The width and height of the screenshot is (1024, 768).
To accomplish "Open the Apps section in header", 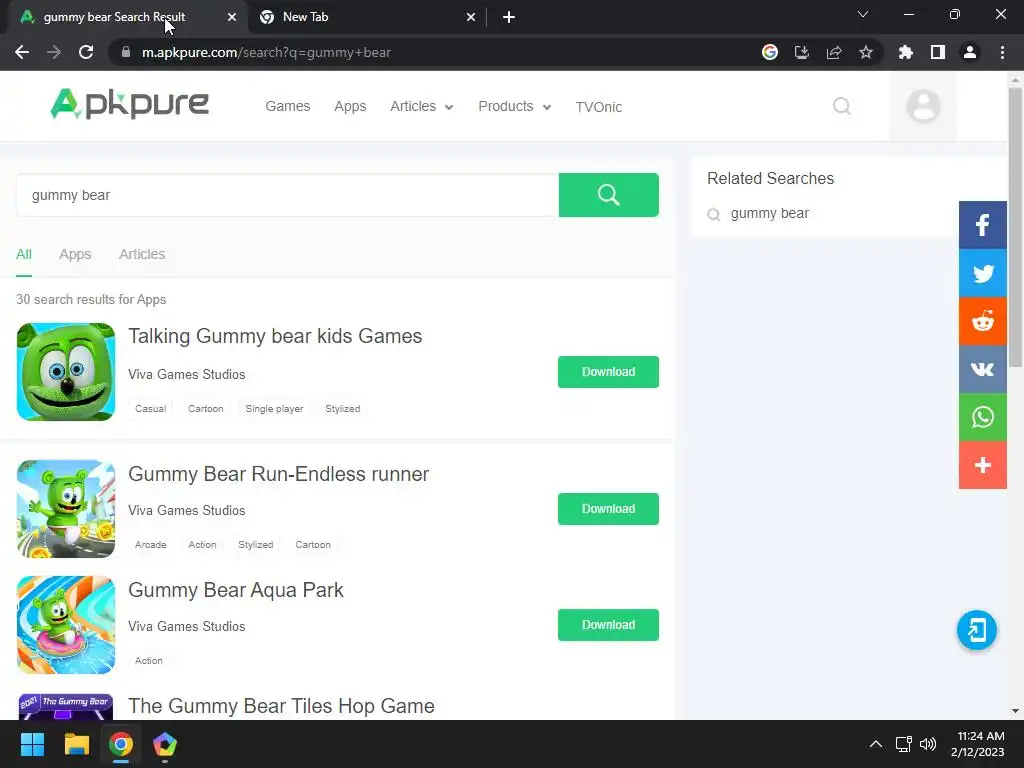I will [350, 106].
